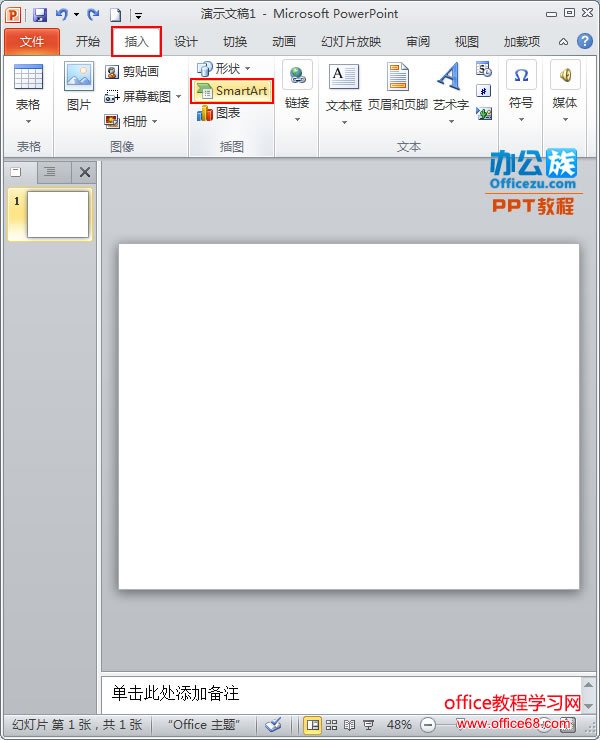Expand the 媒体 dropdown arrow

(566, 119)
